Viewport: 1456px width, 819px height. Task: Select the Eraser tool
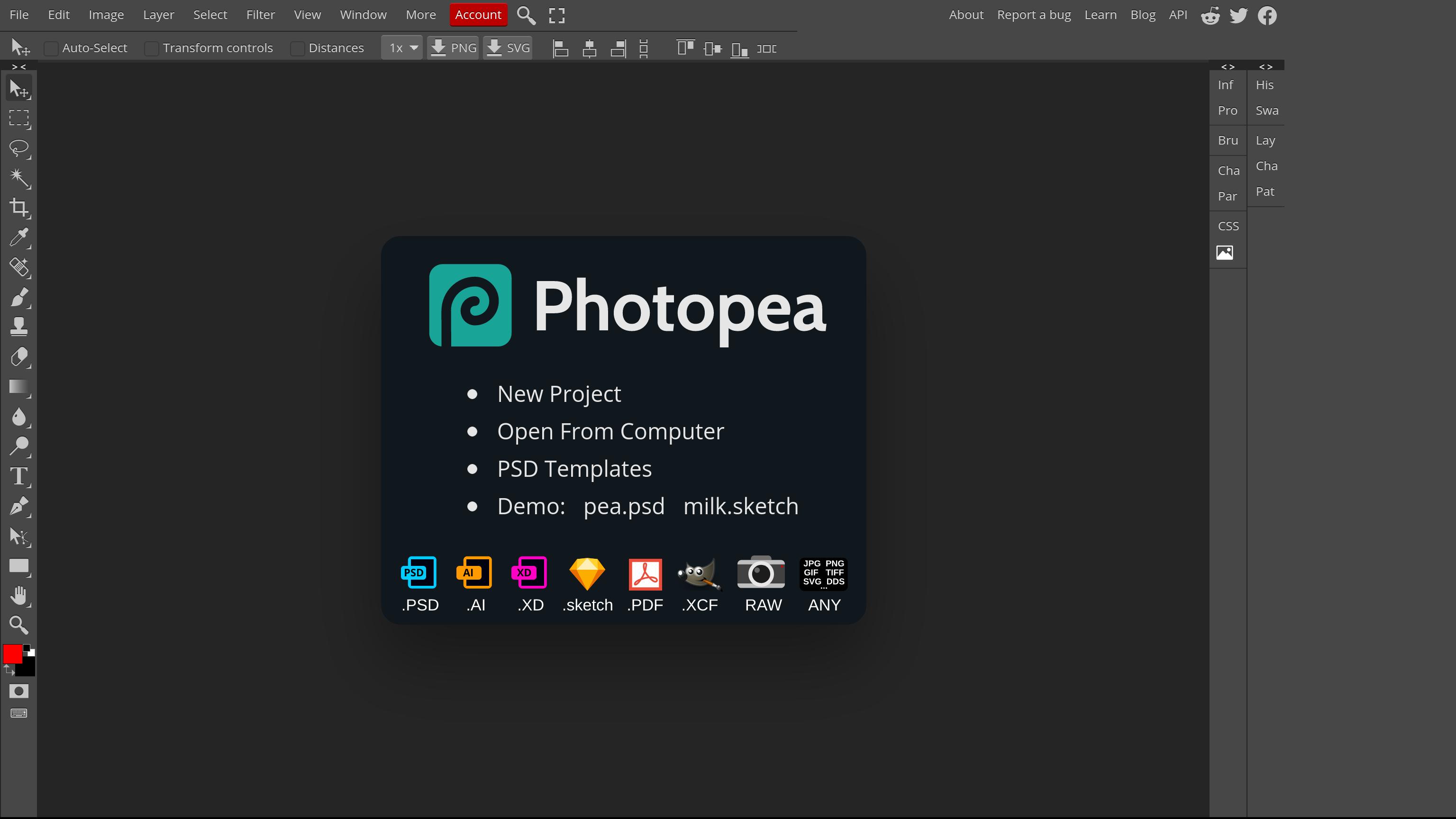(19, 356)
